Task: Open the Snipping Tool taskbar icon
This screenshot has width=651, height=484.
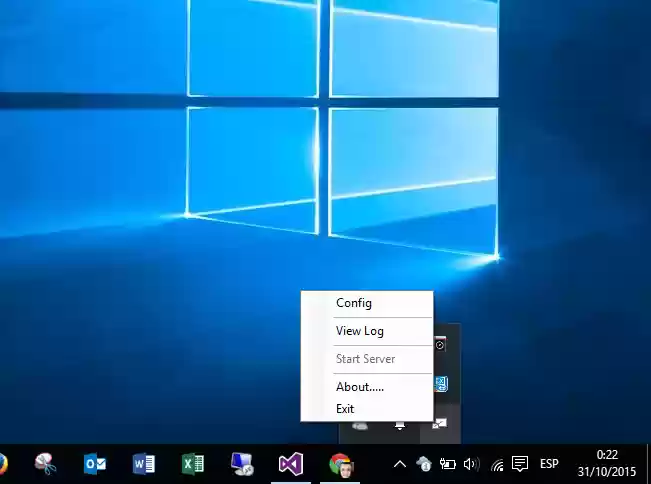Action: coord(46,464)
